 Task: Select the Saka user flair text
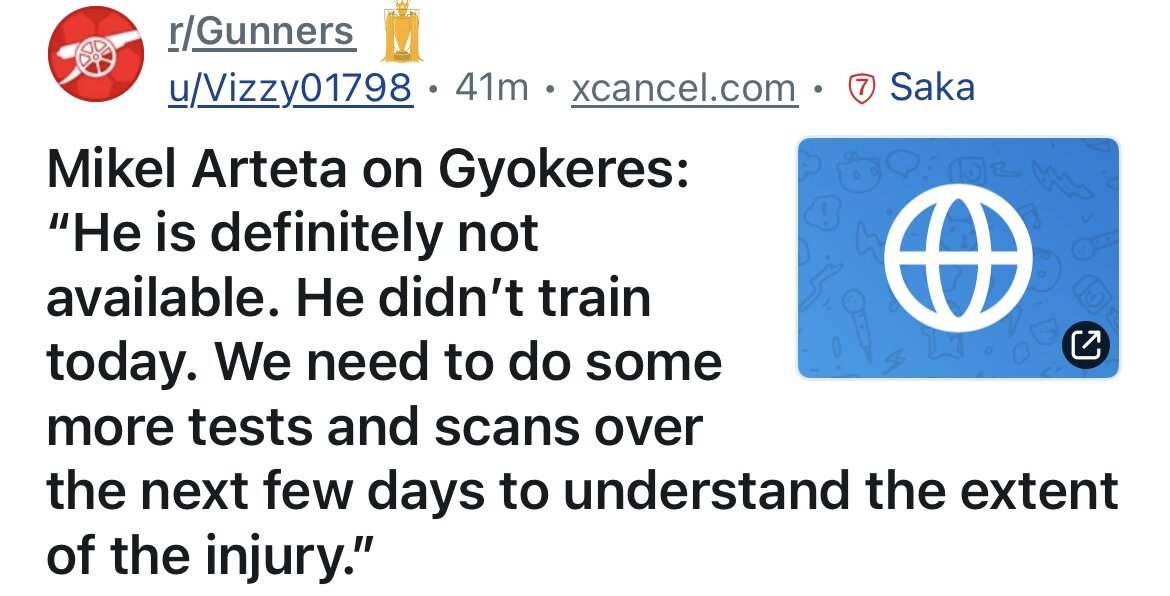pos(932,88)
